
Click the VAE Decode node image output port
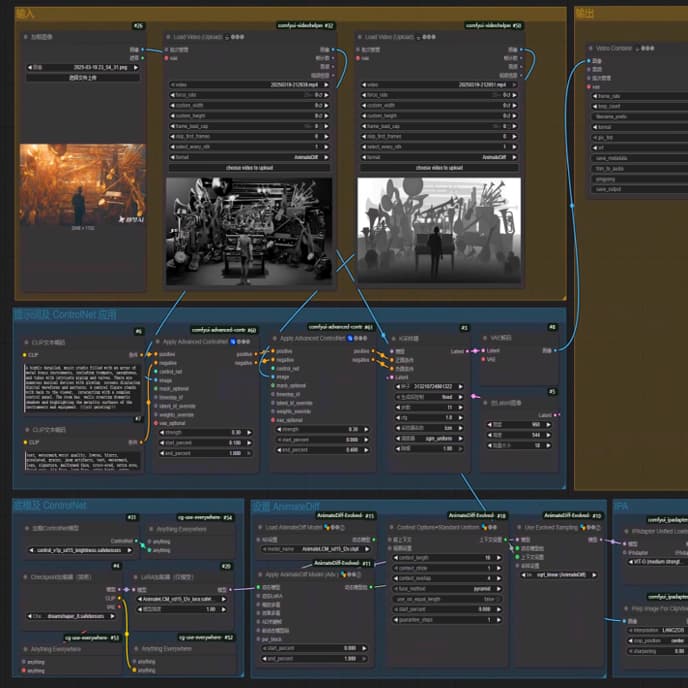click(x=555, y=351)
